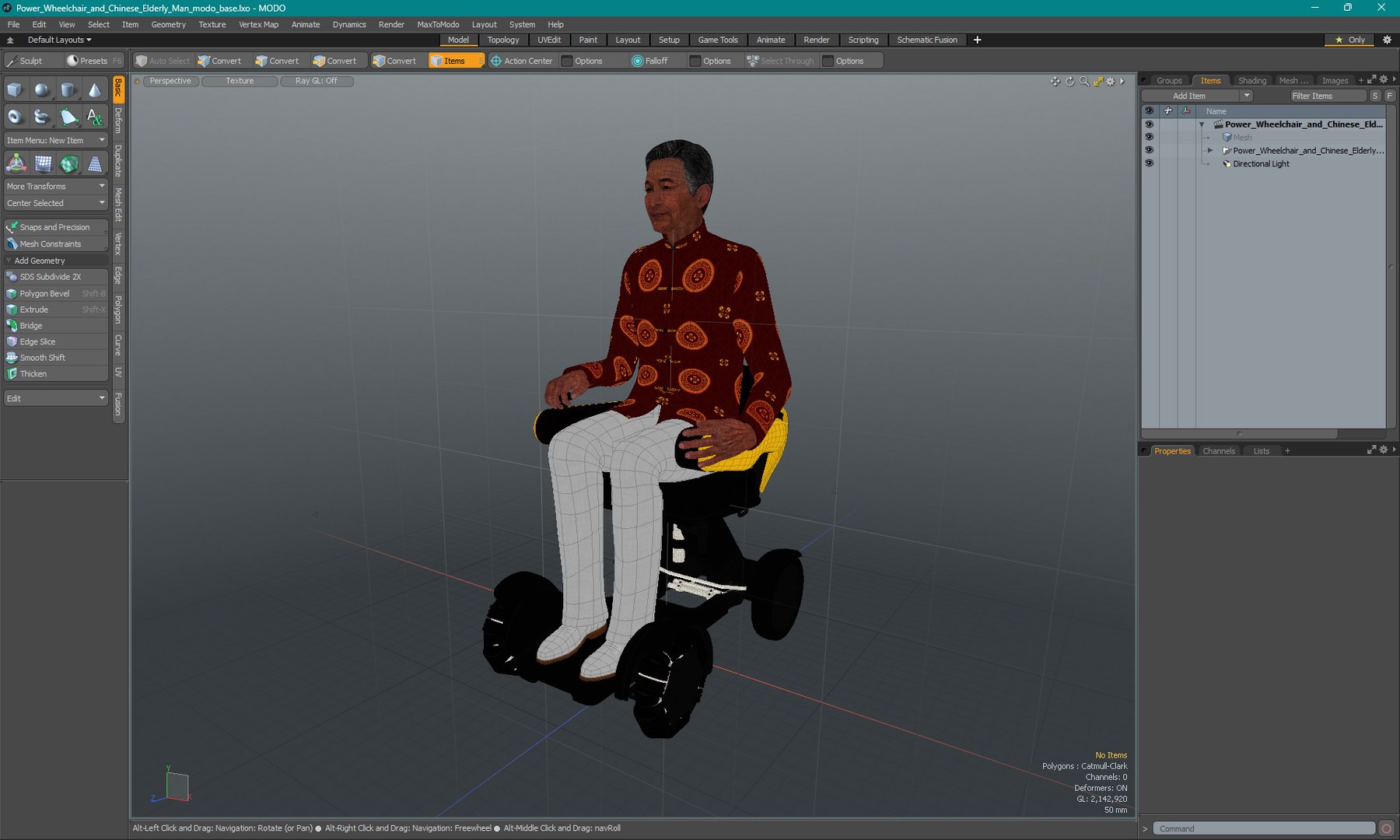This screenshot has height=840, width=1400.
Task: Switch to the Channels tab
Action: (x=1218, y=451)
